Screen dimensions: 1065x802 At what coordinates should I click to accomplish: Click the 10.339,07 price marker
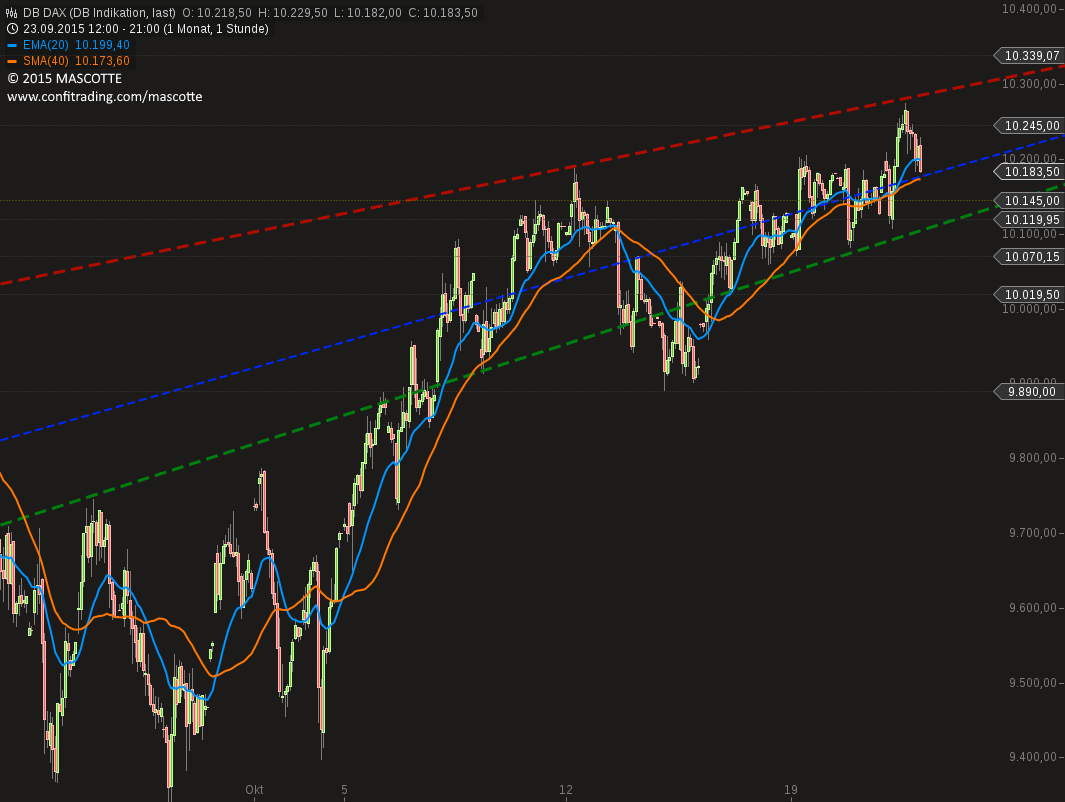click(1028, 56)
